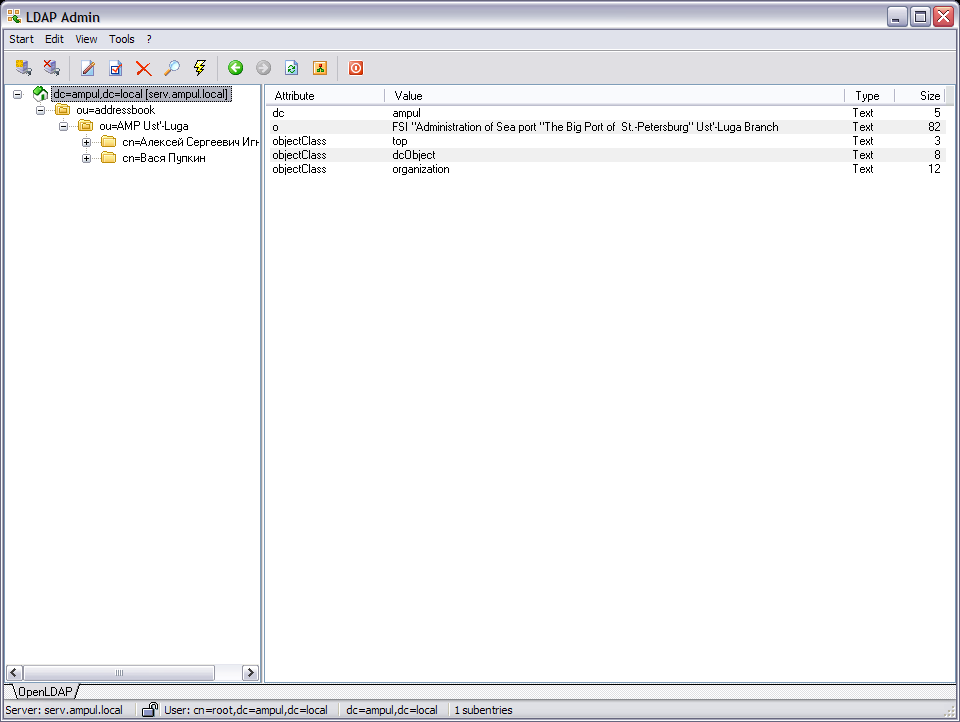The width and height of the screenshot is (960, 722).
Task: Click the orange Schema tree icon
Action: tap(319, 68)
